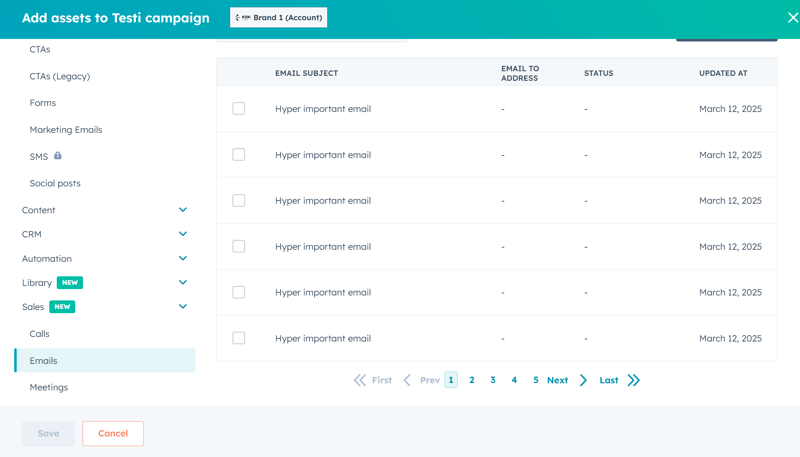This screenshot has width=800, height=457.
Task: Go to page 2
Action: (x=472, y=380)
